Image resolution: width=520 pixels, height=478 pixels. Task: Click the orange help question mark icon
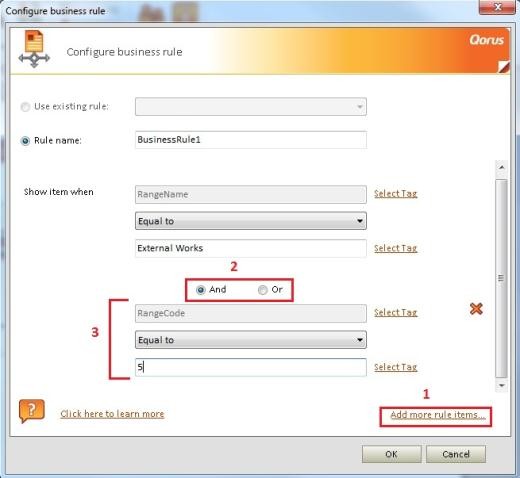31,411
